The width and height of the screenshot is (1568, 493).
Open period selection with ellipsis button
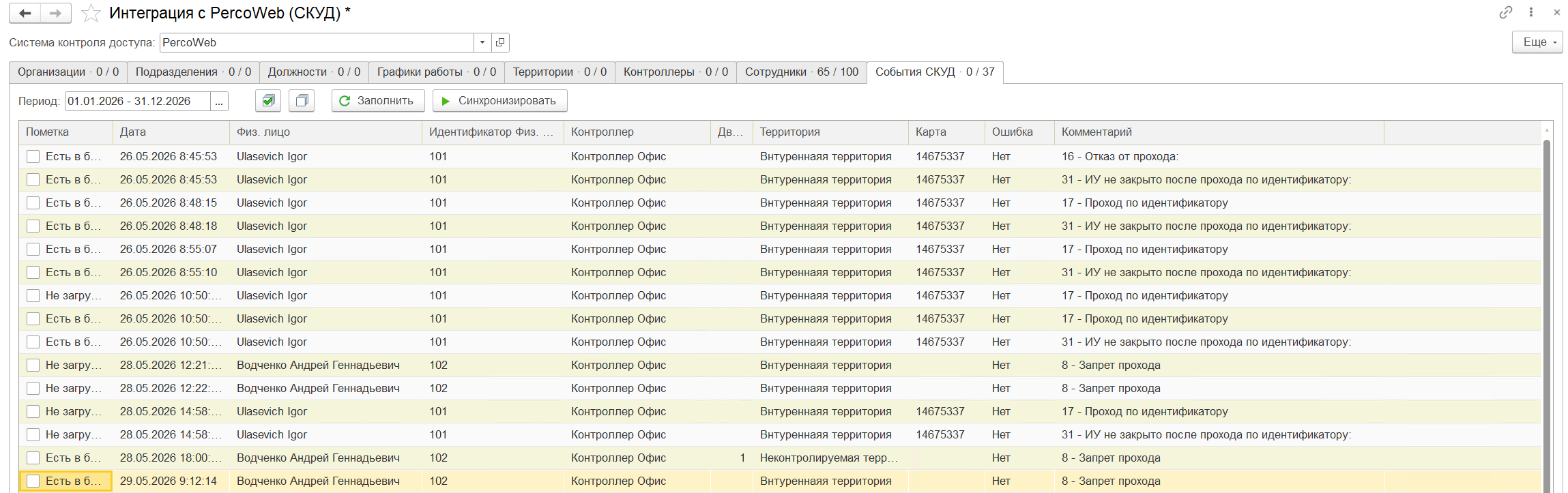click(x=219, y=102)
